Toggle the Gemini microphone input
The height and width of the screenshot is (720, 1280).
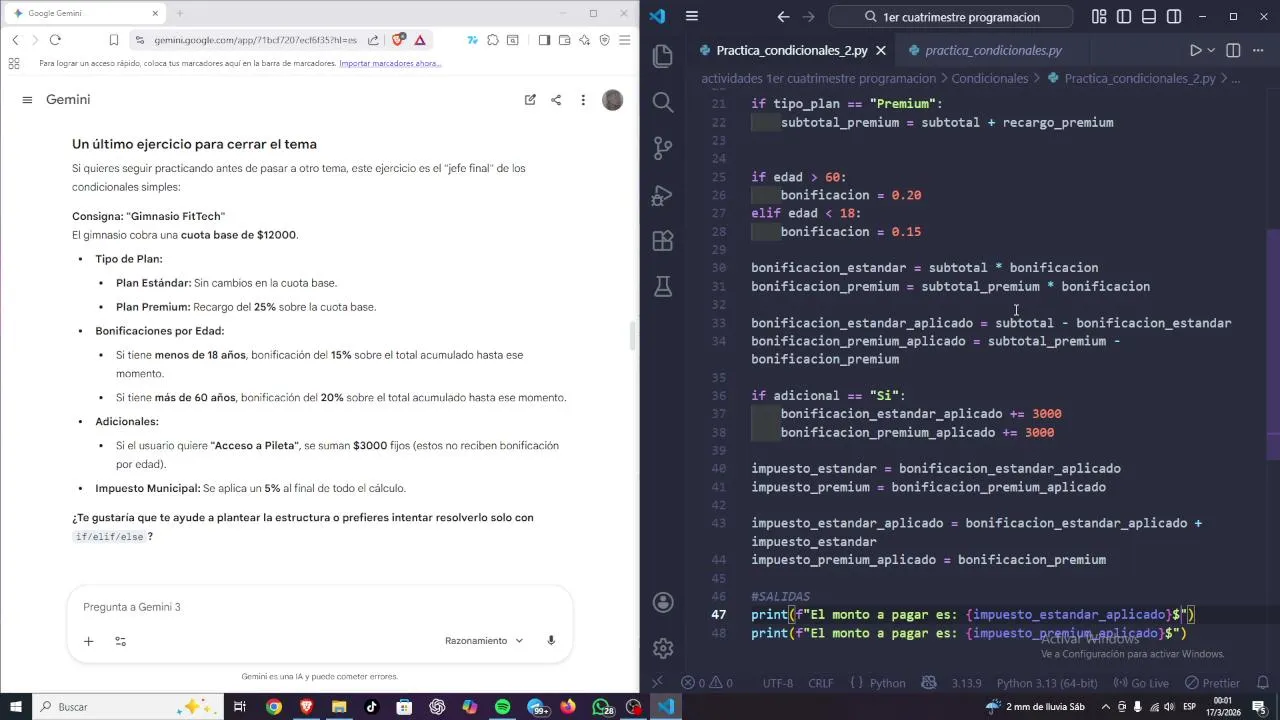click(551, 641)
